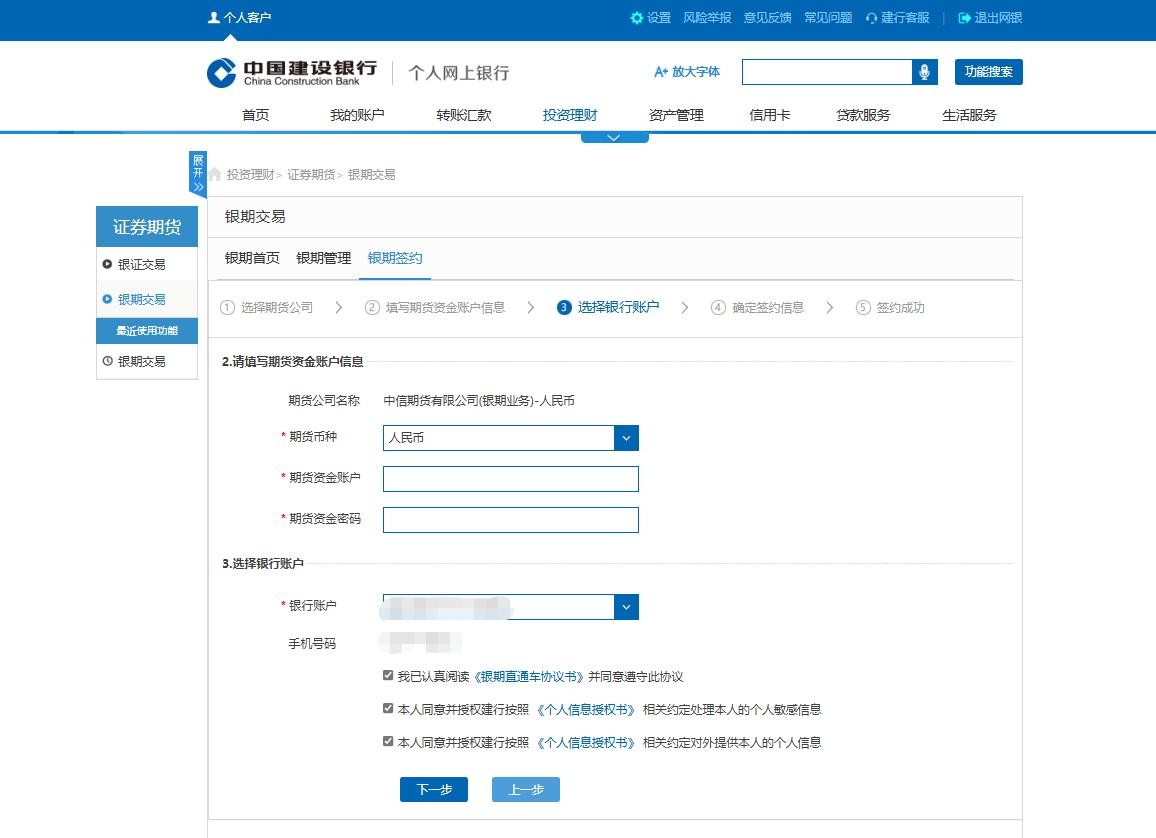Toggle the 个人敏感信息 authorization checkbox

388,708
